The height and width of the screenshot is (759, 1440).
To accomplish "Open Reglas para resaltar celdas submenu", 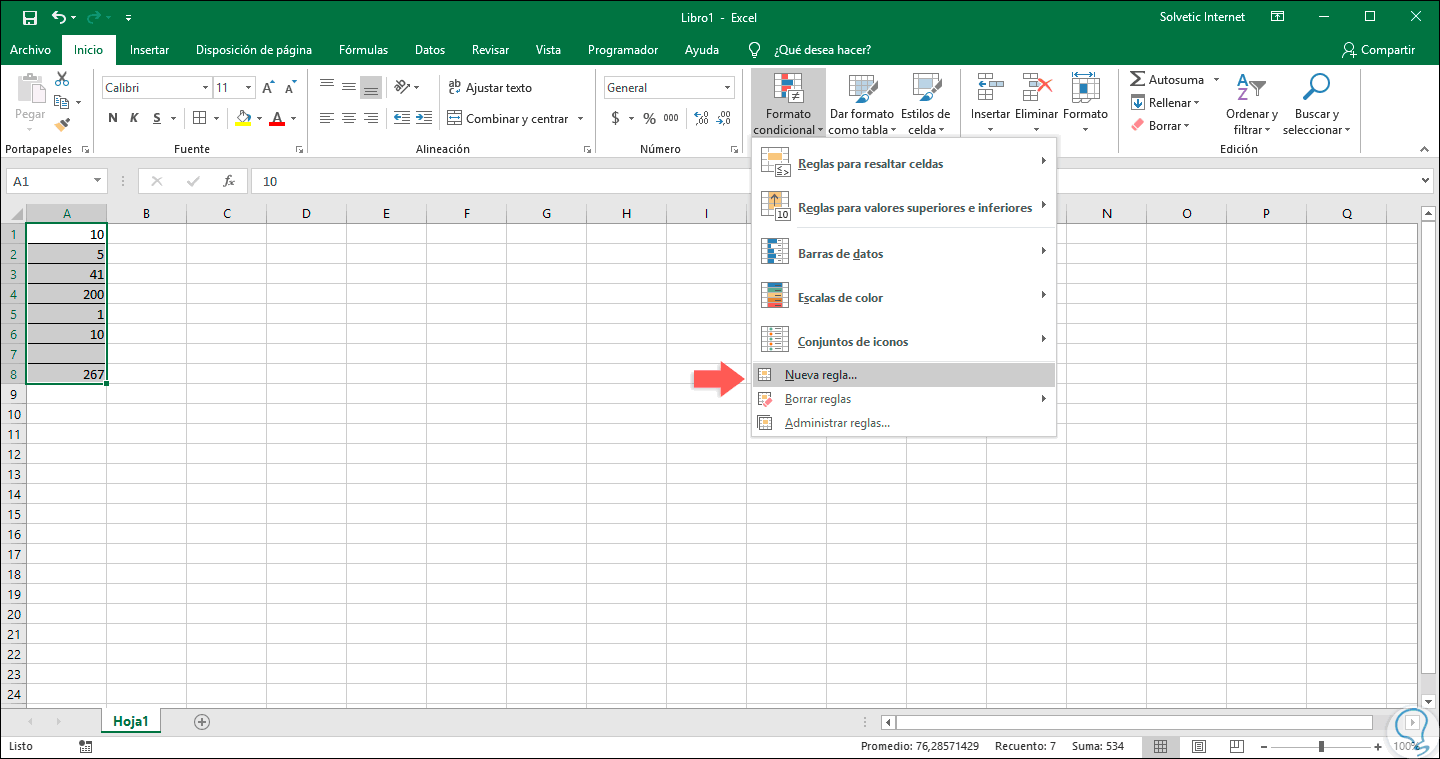I will (x=903, y=163).
